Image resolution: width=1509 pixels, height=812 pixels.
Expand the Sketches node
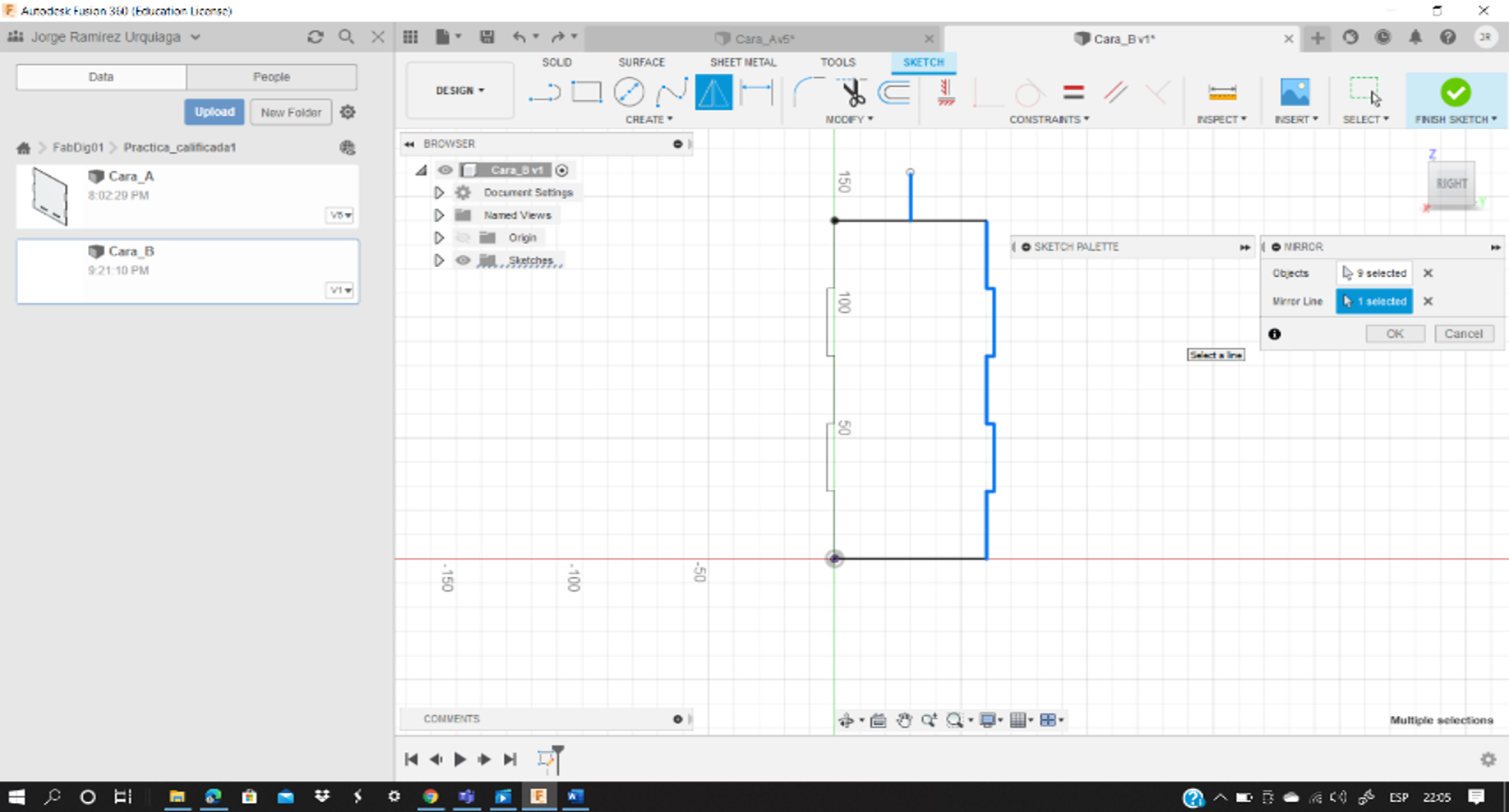tap(439, 261)
